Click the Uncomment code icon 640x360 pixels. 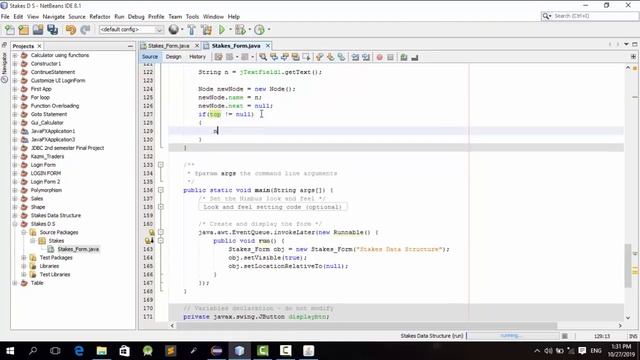click(415, 58)
